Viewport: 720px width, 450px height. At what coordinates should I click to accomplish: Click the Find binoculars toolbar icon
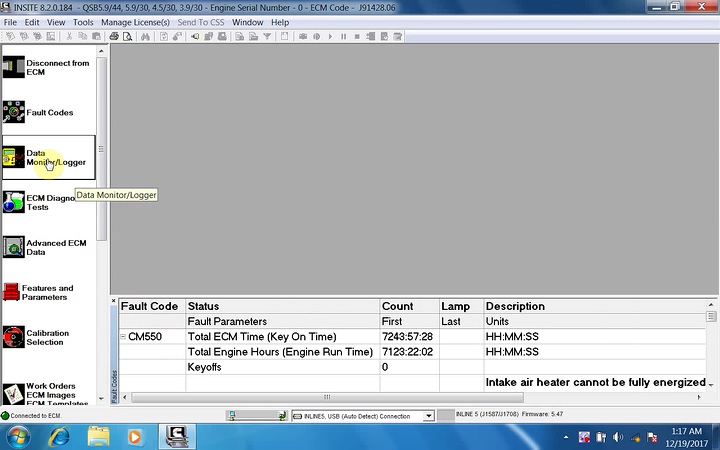point(145,36)
